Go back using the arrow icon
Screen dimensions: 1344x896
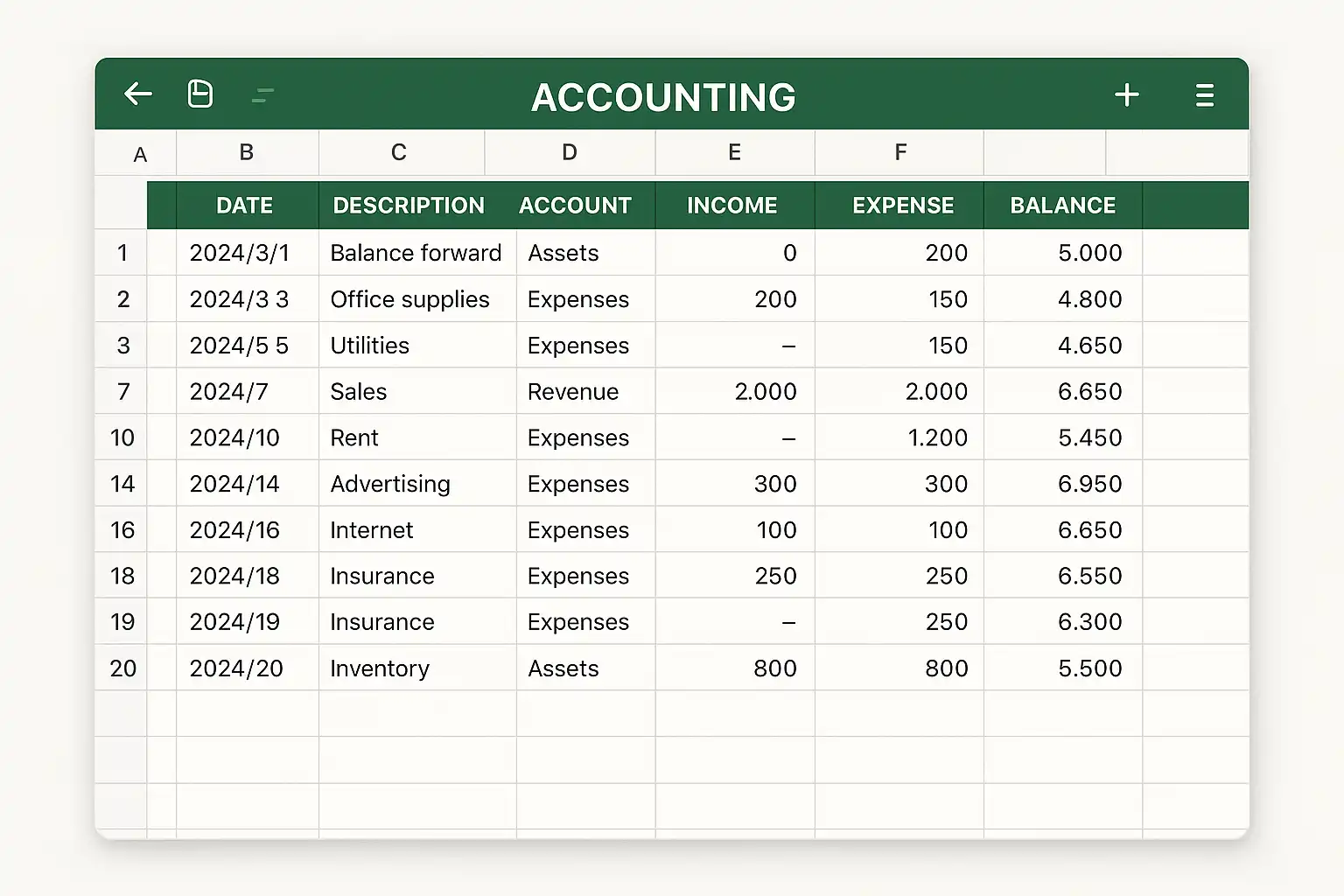[138, 94]
